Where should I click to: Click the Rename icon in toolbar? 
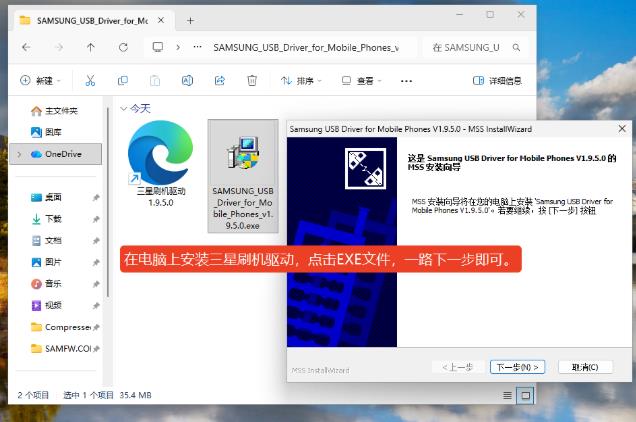187,81
